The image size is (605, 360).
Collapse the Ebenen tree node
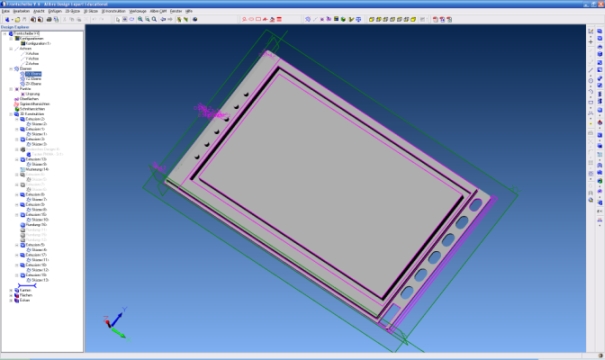[x=11, y=69]
